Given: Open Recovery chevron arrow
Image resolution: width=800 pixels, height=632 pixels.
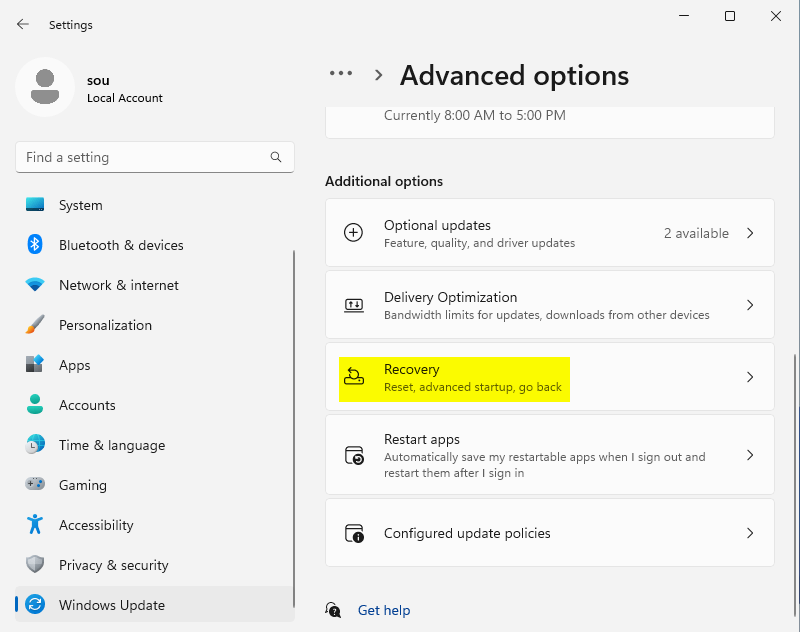Looking at the screenshot, I should click(x=750, y=377).
